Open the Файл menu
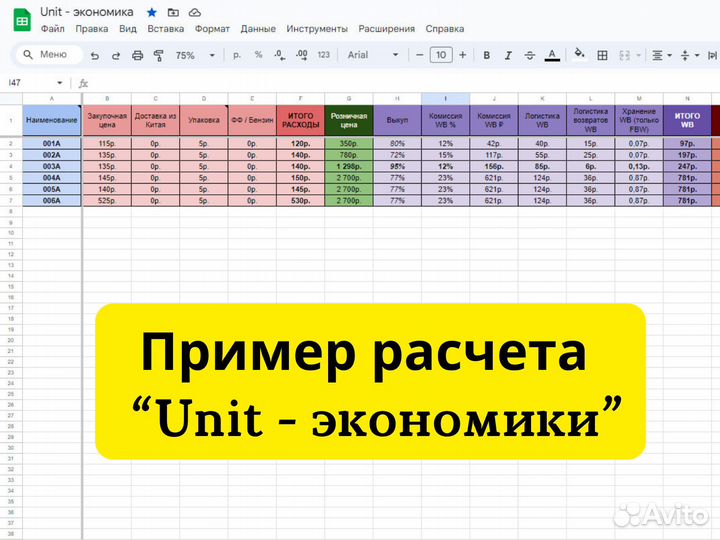 point(53,28)
